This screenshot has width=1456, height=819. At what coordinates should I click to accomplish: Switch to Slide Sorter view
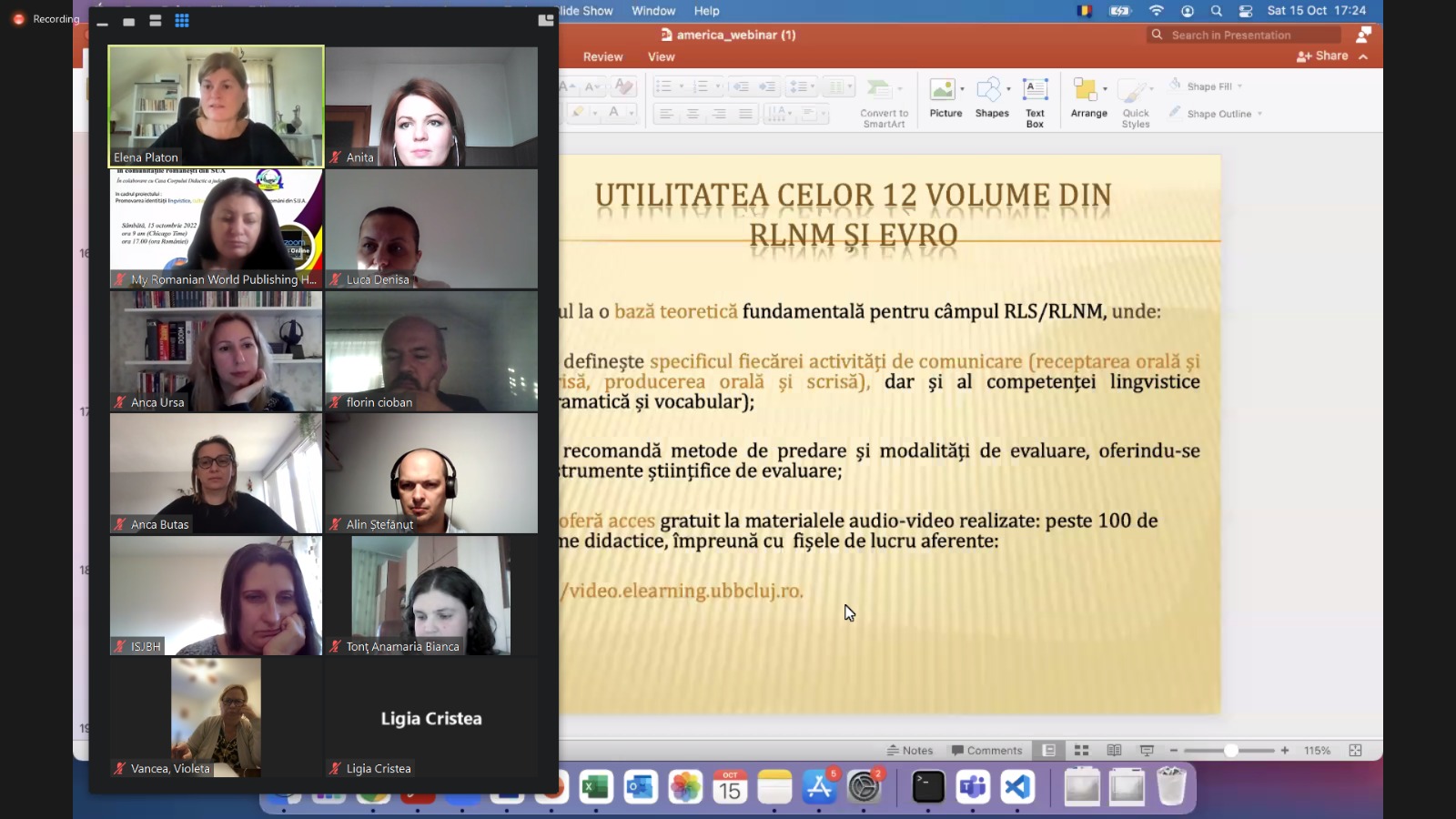click(1081, 751)
